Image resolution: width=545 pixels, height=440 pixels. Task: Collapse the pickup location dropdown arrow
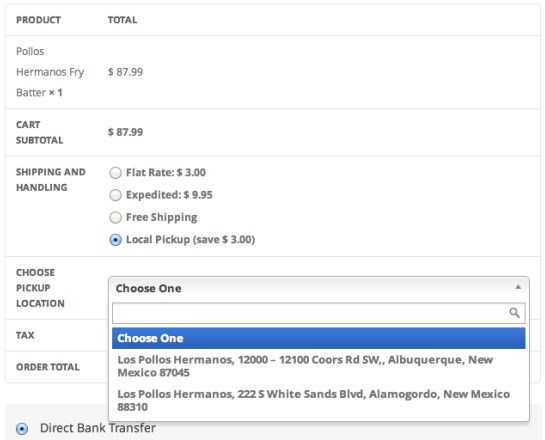(x=518, y=287)
